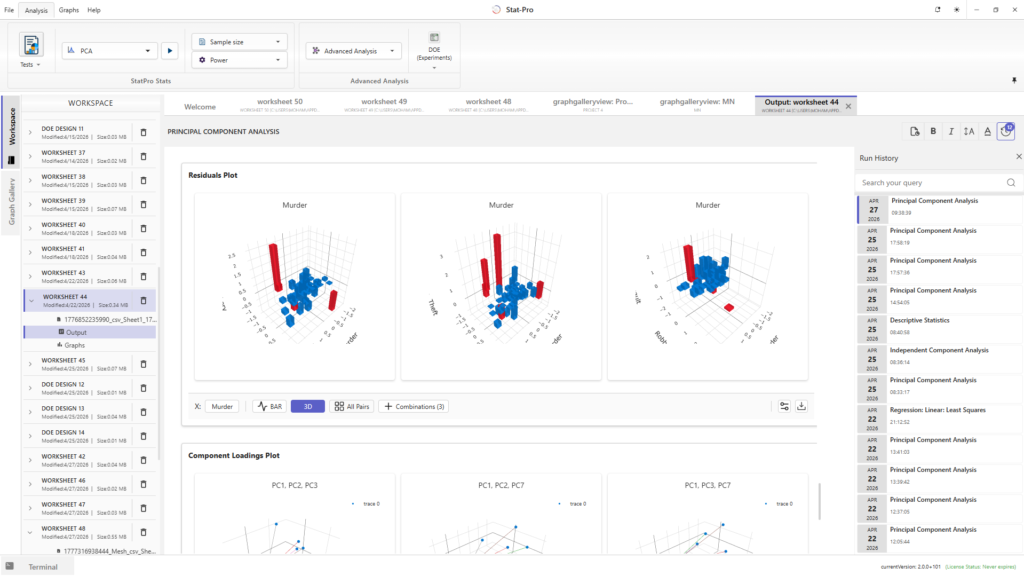Viewport: 1024px width, 576px height.
Task: Expand the Advanced Analysis dropdown
Action: [x=353, y=50]
